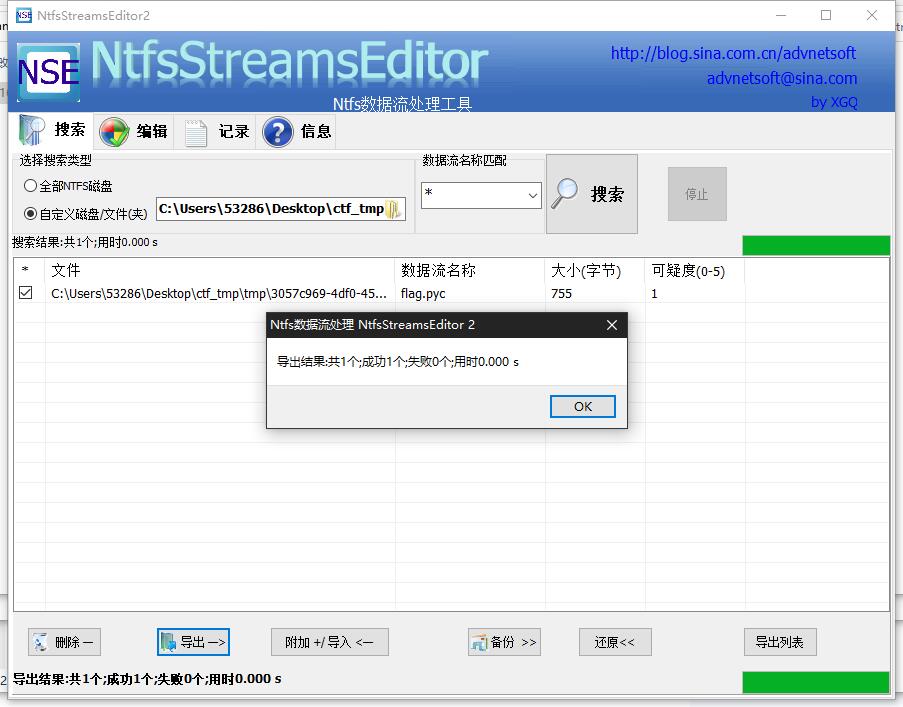Sort by 大小(字节) column header
The width and height of the screenshot is (903, 707).
(x=595, y=270)
